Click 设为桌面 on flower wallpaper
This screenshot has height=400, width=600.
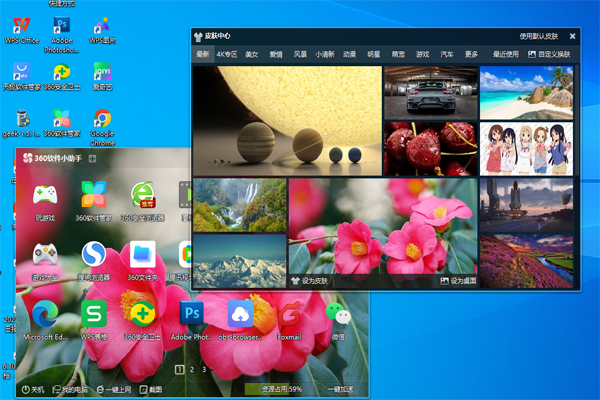click(458, 281)
